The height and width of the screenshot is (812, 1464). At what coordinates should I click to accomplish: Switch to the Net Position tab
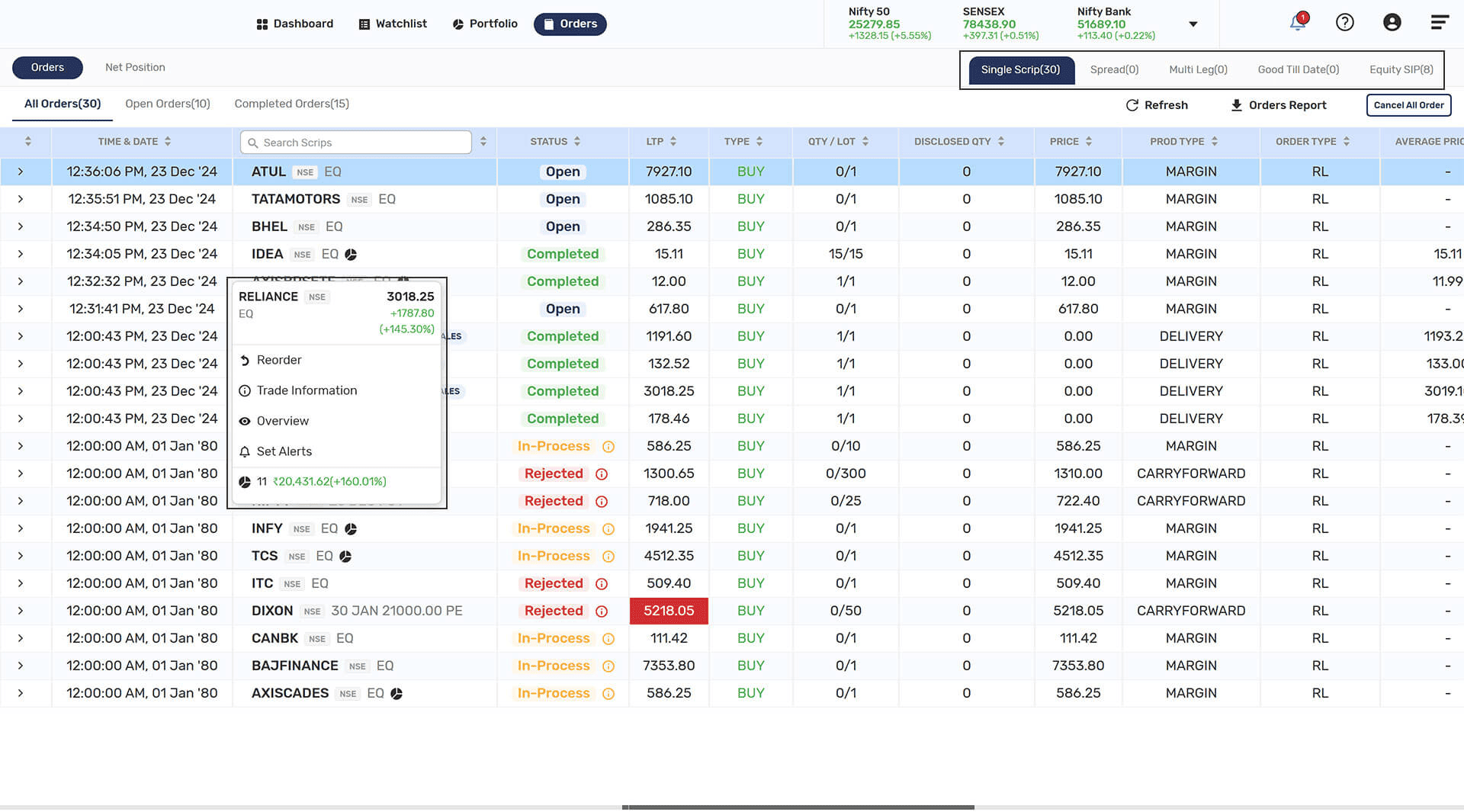coord(135,68)
